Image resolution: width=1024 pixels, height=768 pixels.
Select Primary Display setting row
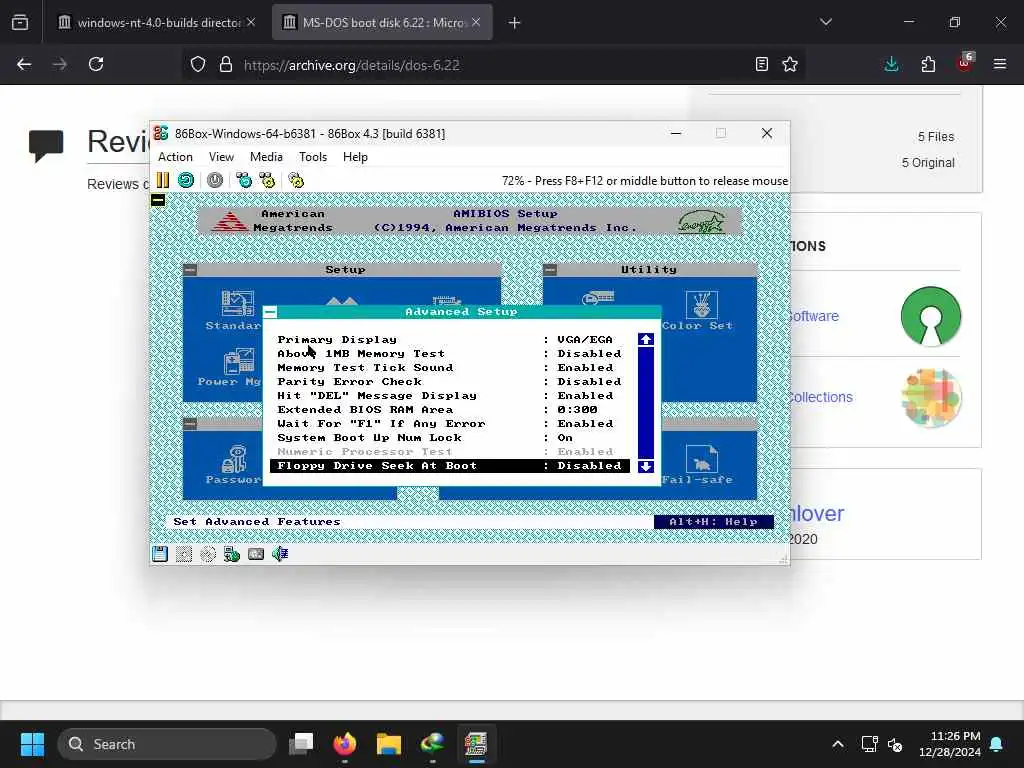point(450,340)
